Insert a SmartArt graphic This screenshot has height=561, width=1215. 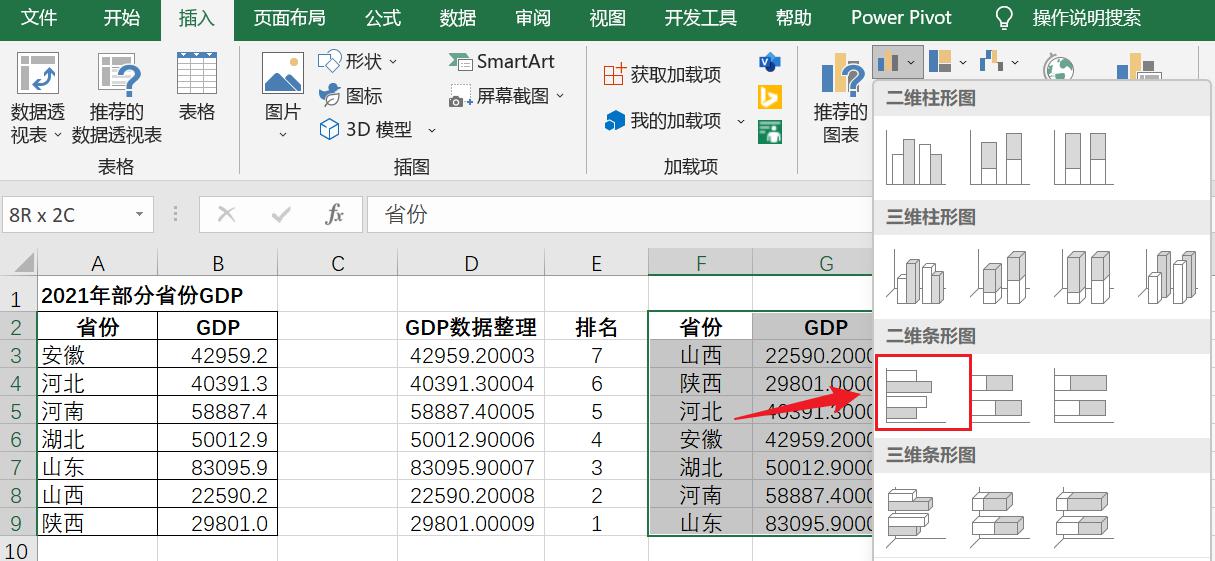pos(502,61)
